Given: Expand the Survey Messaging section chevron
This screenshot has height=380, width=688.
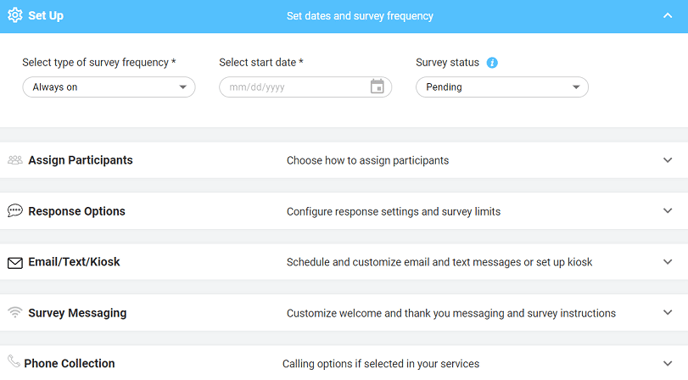Looking at the screenshot, I should pos(667,313).
